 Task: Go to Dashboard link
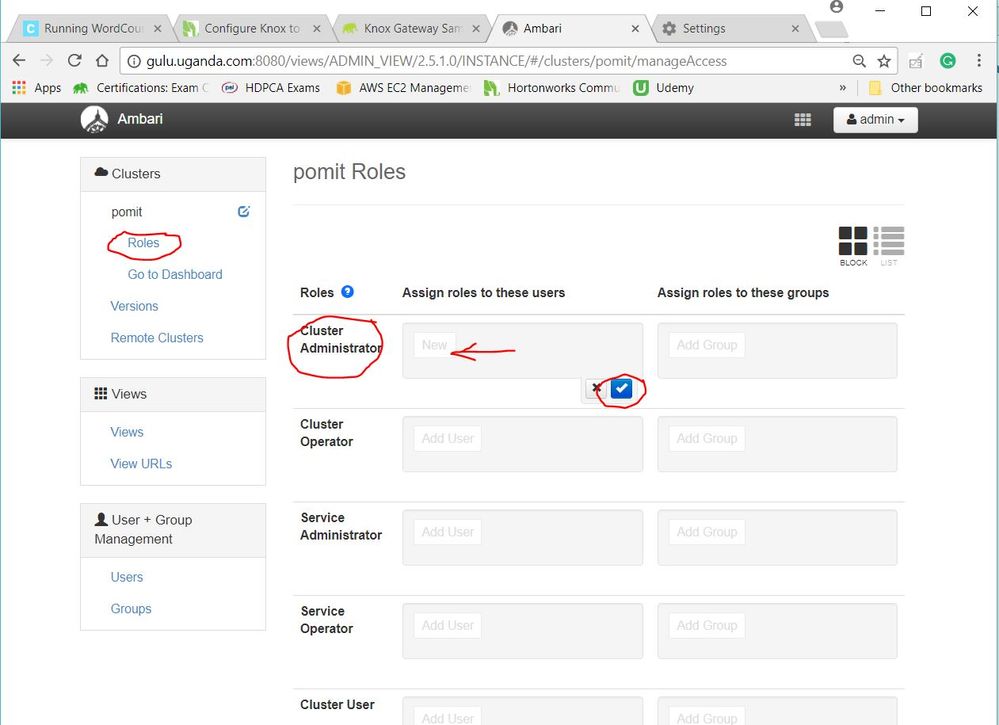click(x=175, y=275)
